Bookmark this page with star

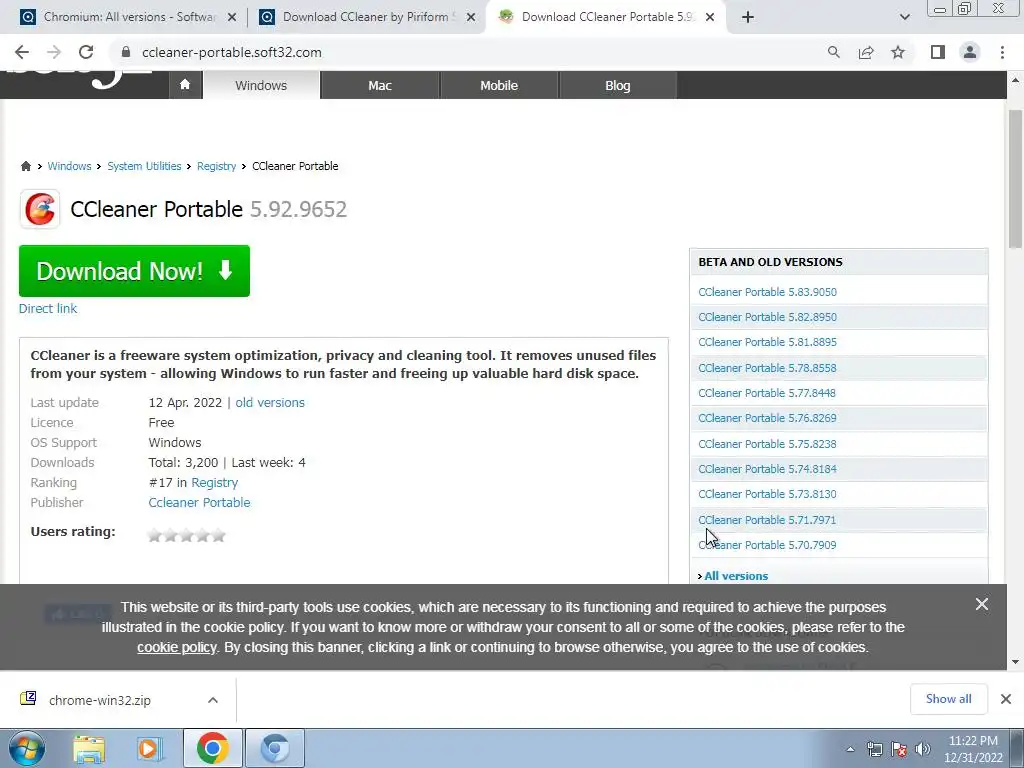click(x=898, y=52)
